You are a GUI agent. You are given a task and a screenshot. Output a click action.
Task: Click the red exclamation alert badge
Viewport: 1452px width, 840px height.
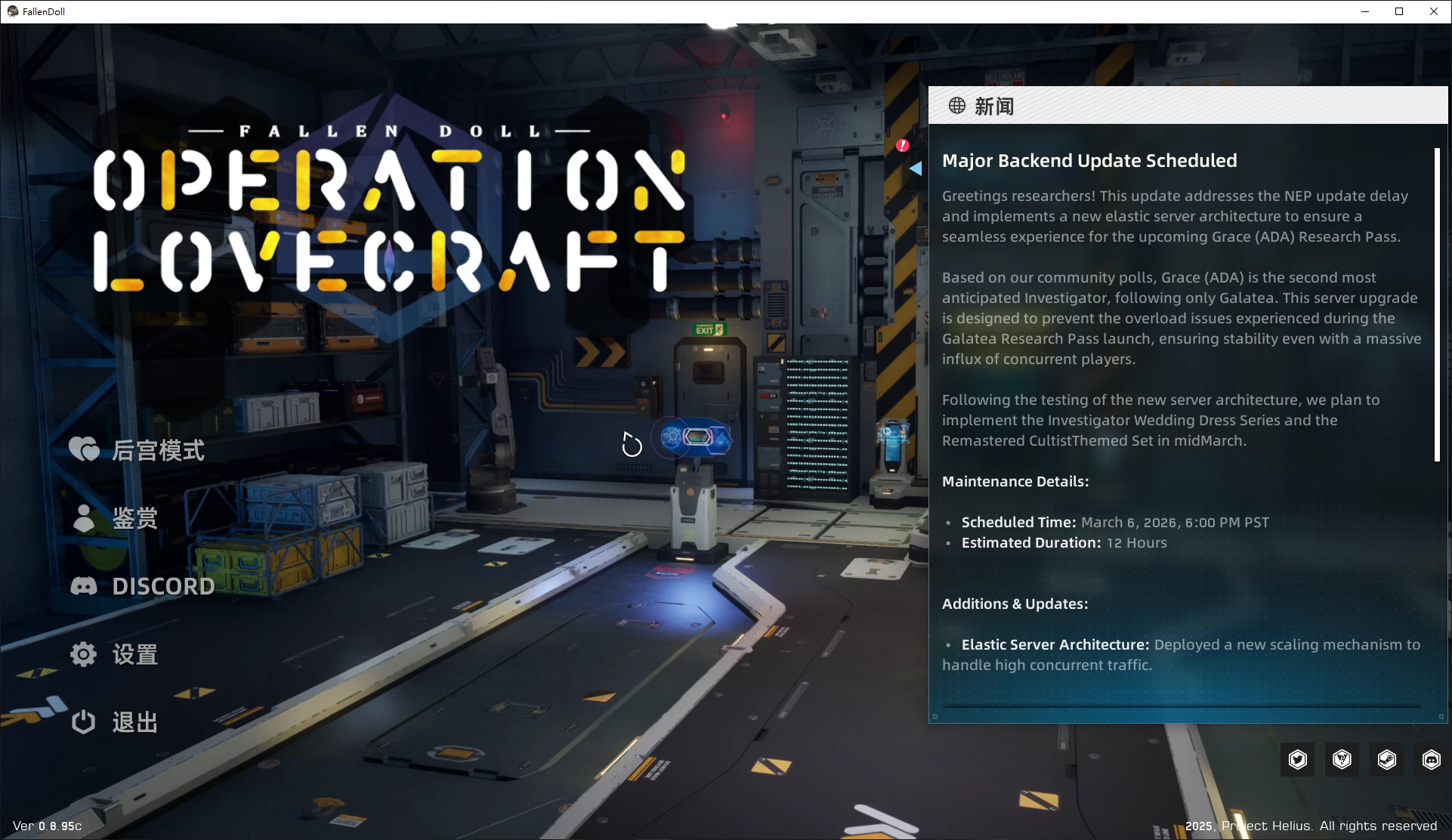pos(903,145)
